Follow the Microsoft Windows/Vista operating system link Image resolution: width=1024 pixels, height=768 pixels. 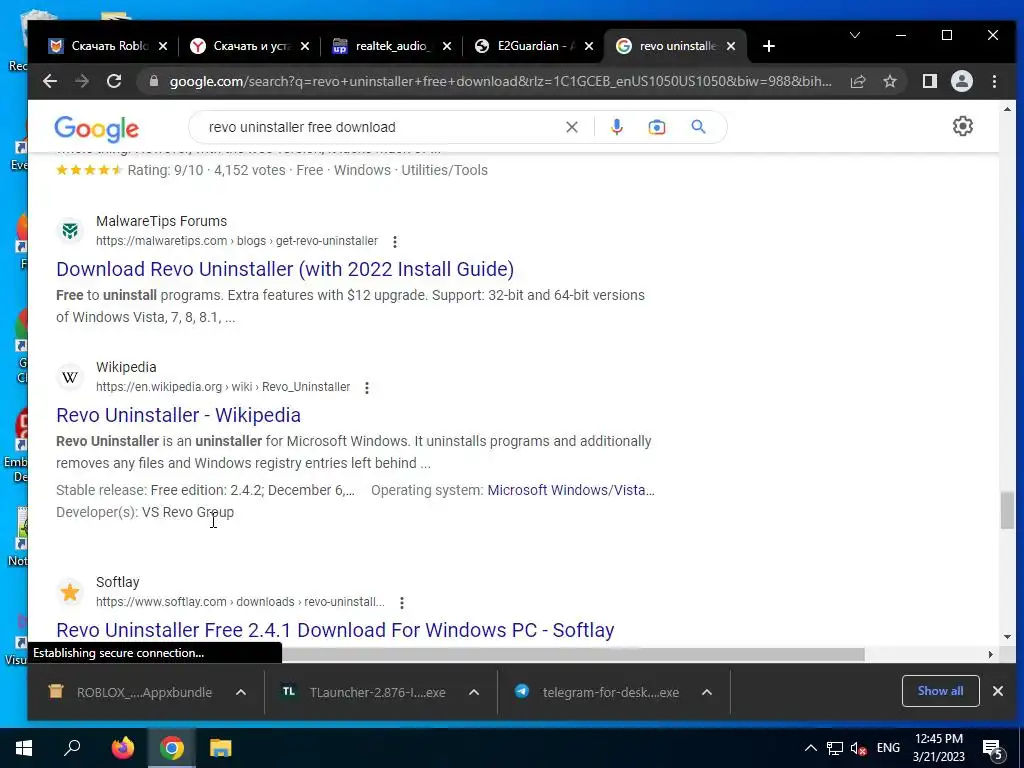pyautogui.click(x=571, y=490)
